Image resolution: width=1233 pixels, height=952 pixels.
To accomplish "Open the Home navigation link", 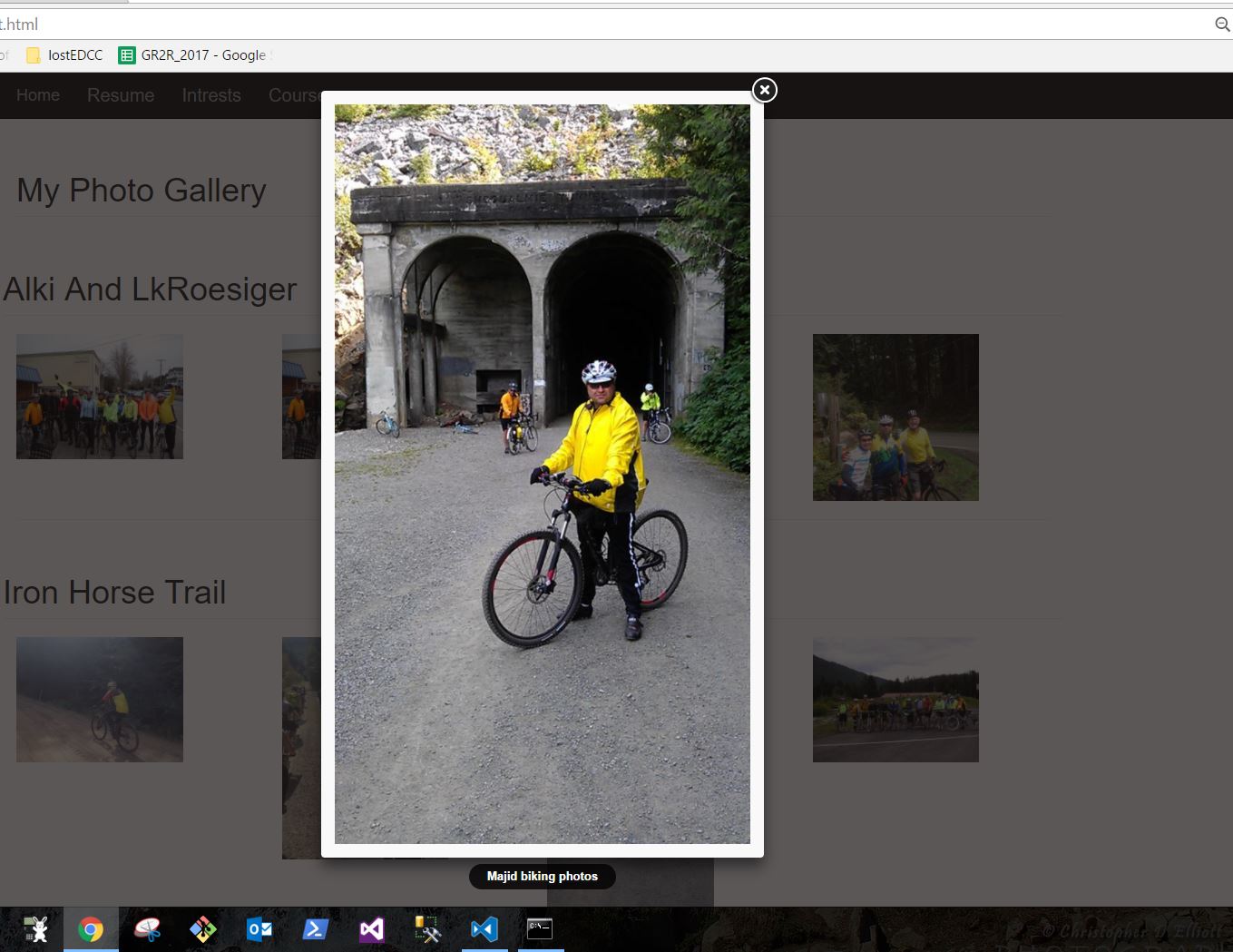I will pyautogui.click(x=38, y=95).
